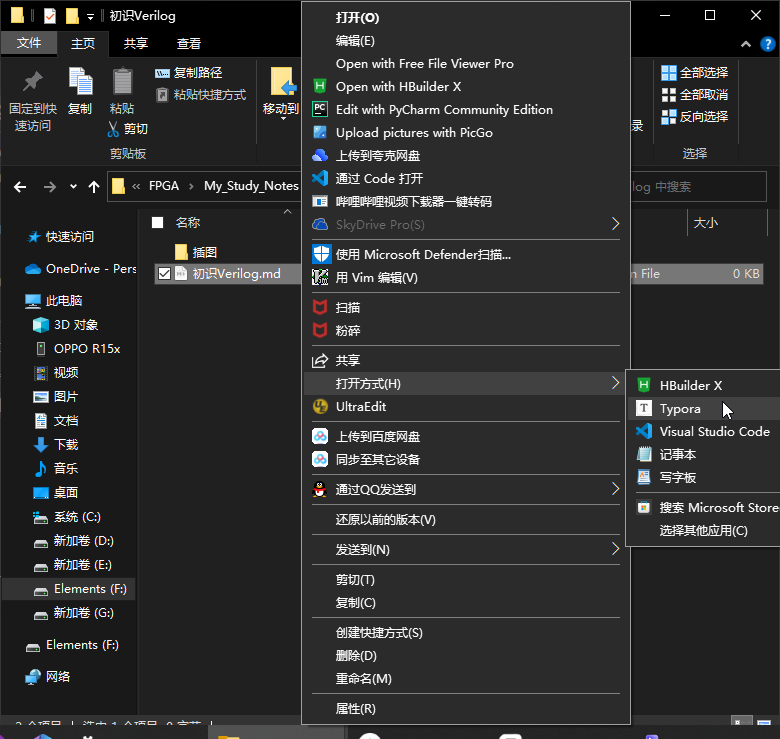The height and width of the screenshot is (739, 780).
Task: Click the 共享 share icon in context menu
Action: click(x=320, y=361)
